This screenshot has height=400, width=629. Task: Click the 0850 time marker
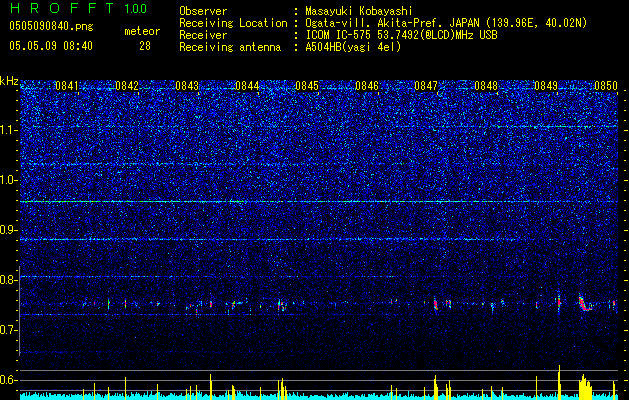(x=606, y=86)
